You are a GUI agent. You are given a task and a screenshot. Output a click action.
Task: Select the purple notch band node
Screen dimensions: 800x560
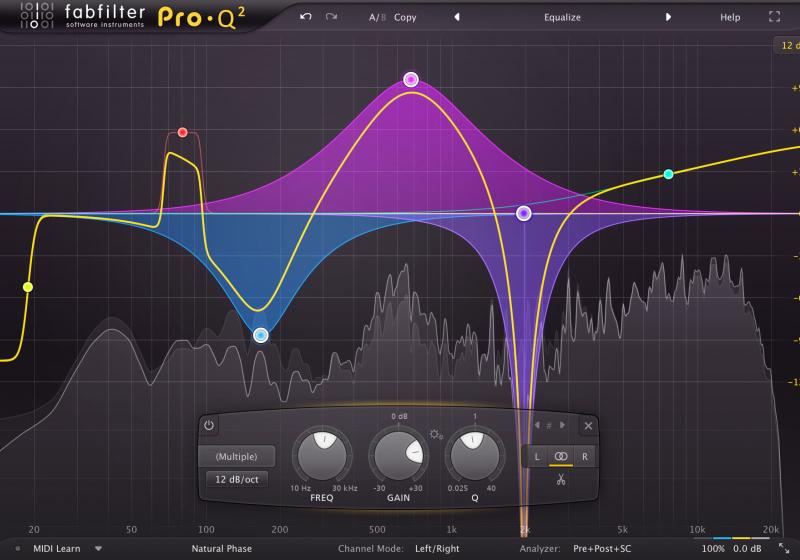(523, 213)
